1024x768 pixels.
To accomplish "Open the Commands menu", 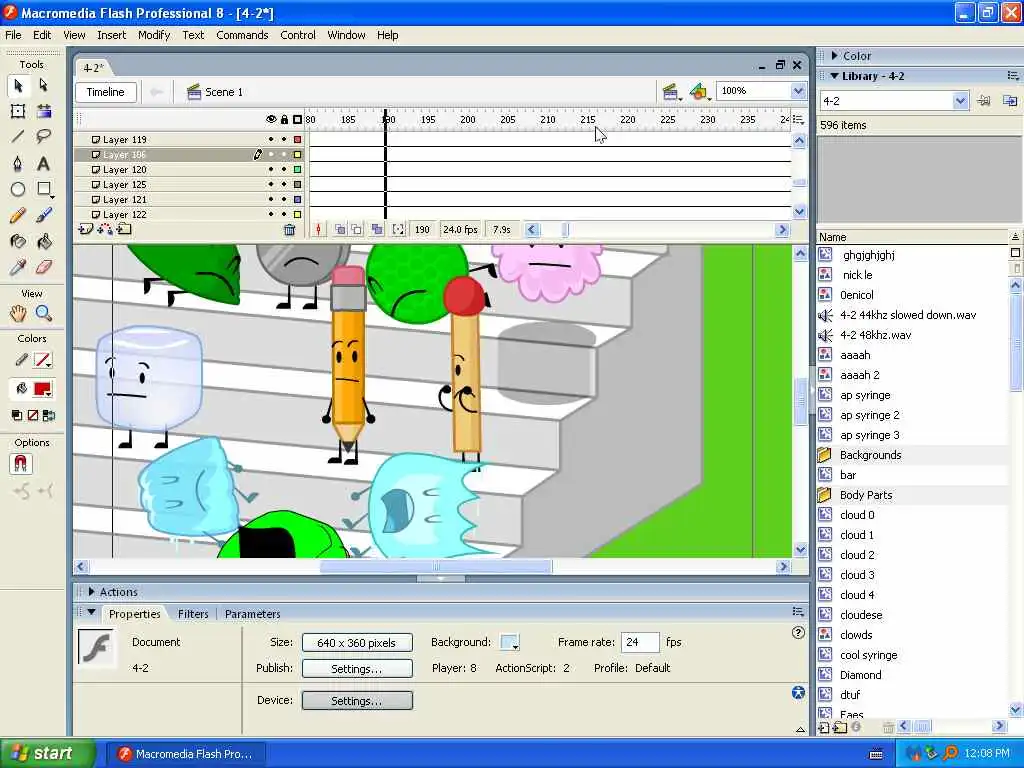I will (242, 35).
